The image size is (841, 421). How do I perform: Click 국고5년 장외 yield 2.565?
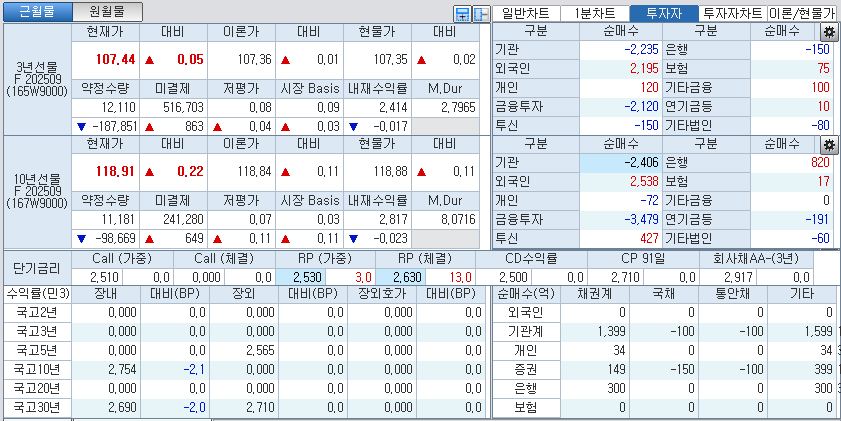pyautogui.click(x=260, y=350)
